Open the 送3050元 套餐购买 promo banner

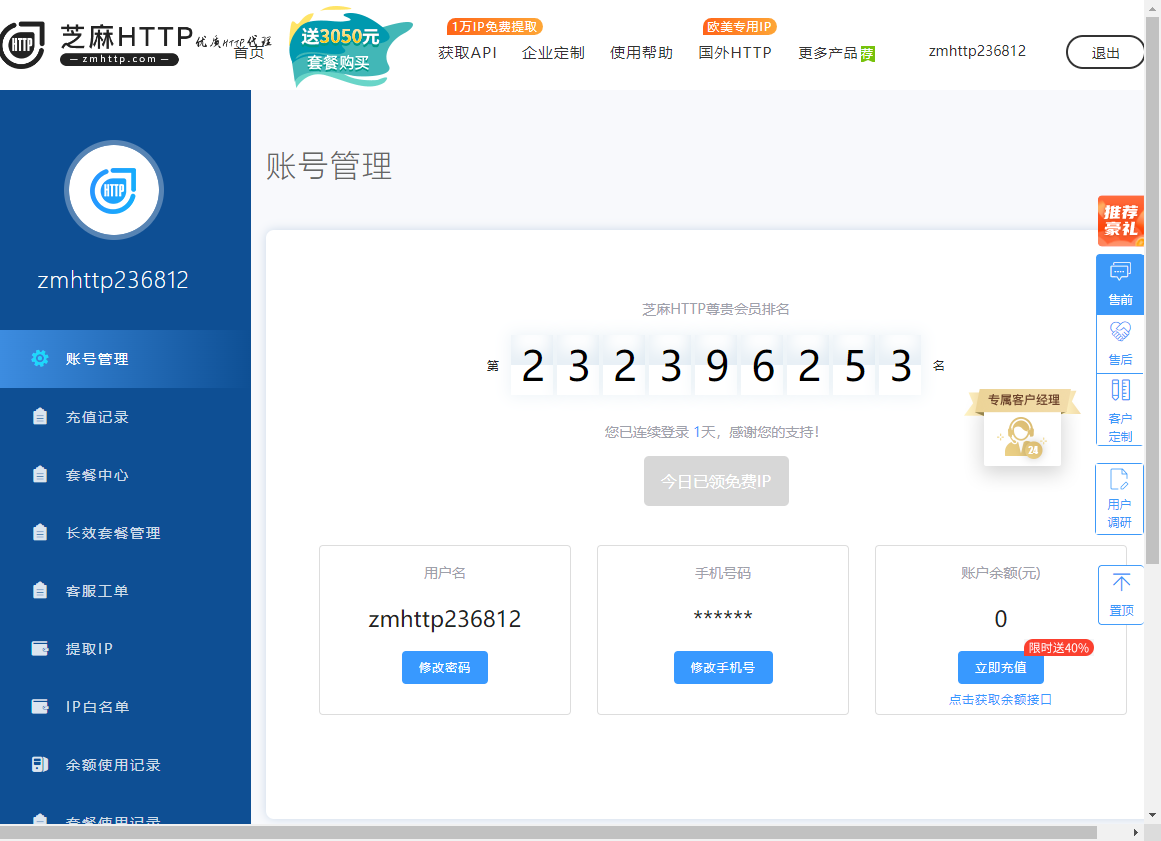(x=349, y=47)
